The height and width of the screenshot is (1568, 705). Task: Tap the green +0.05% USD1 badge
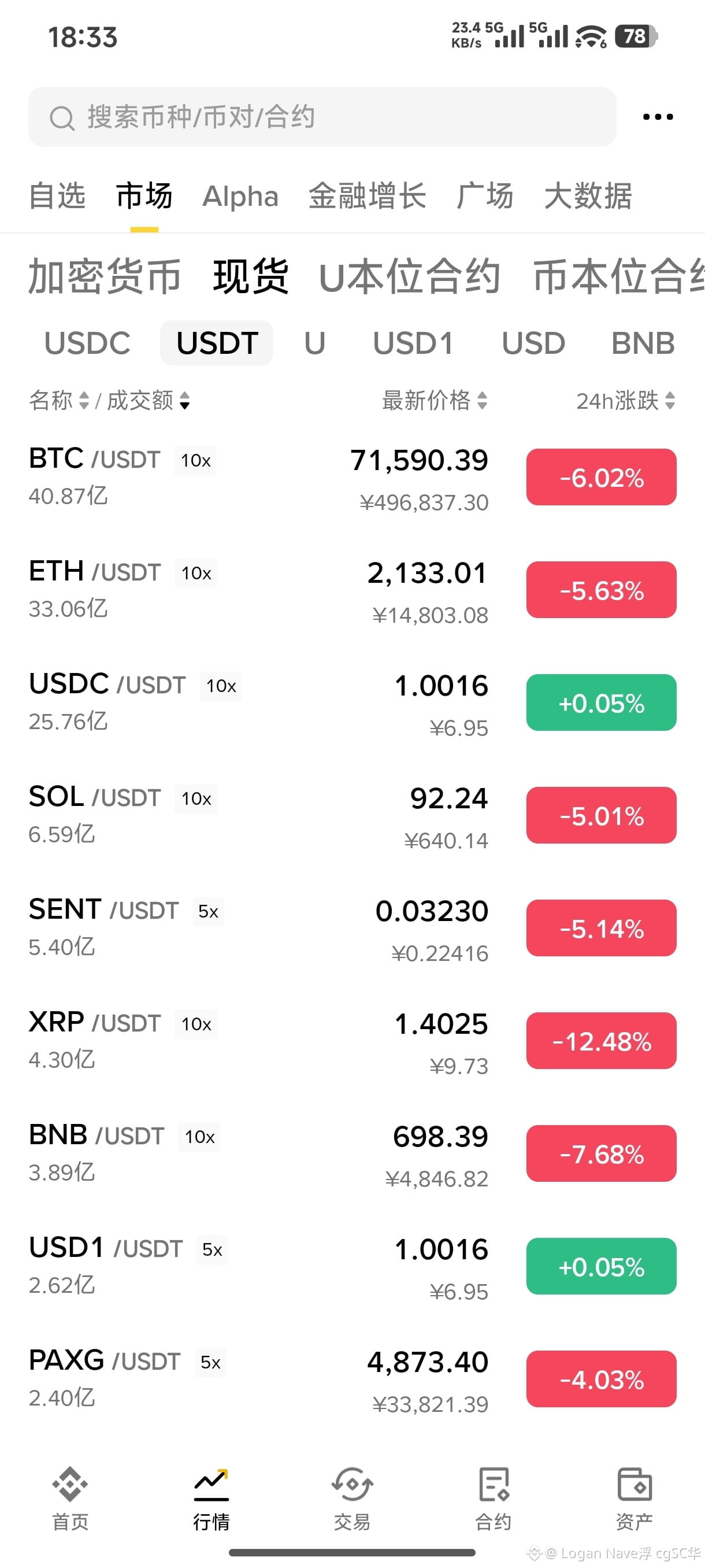pyautogui.click(x=601, y=1266)
